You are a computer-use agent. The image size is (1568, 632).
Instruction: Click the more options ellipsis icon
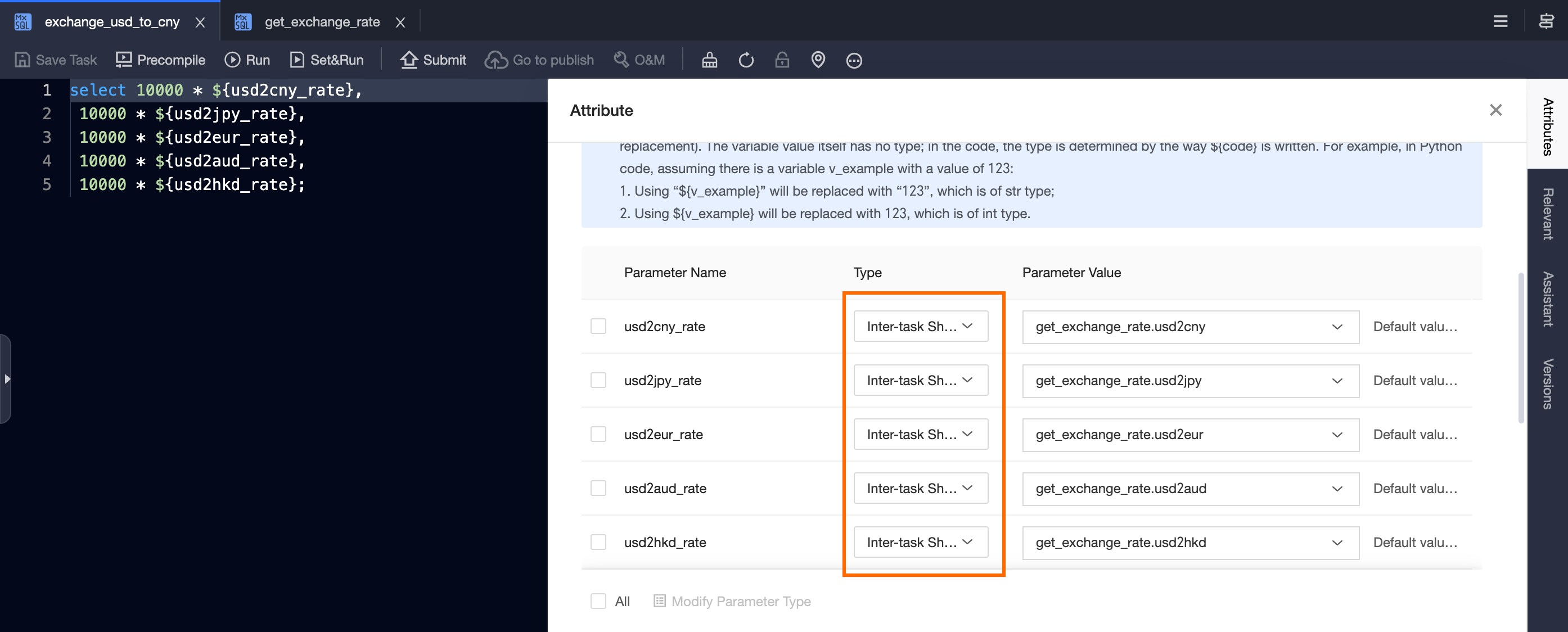tap(853, 60)
